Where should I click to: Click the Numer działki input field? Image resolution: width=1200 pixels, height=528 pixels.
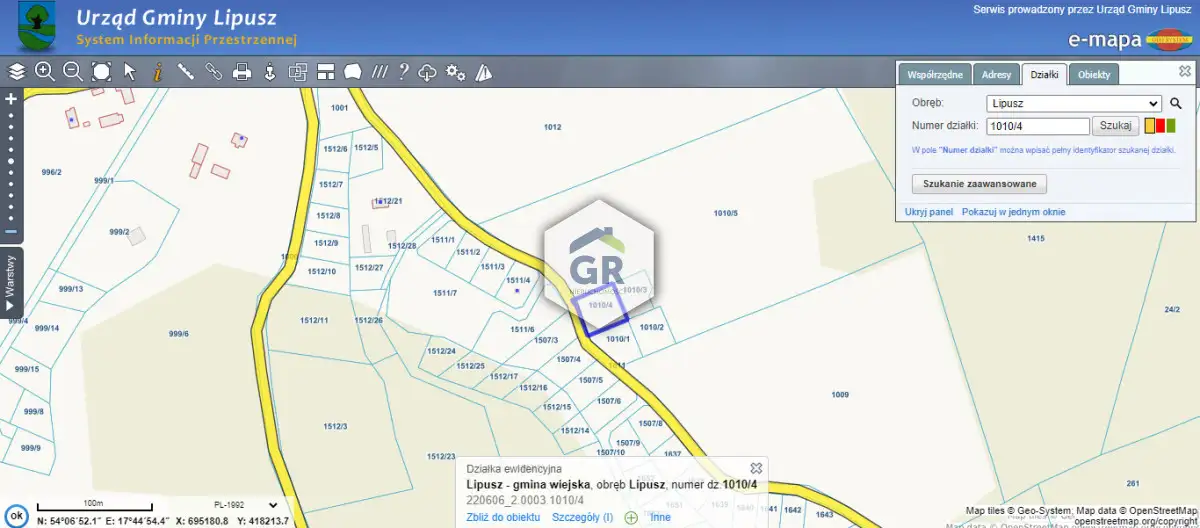tap(1037, 126)
